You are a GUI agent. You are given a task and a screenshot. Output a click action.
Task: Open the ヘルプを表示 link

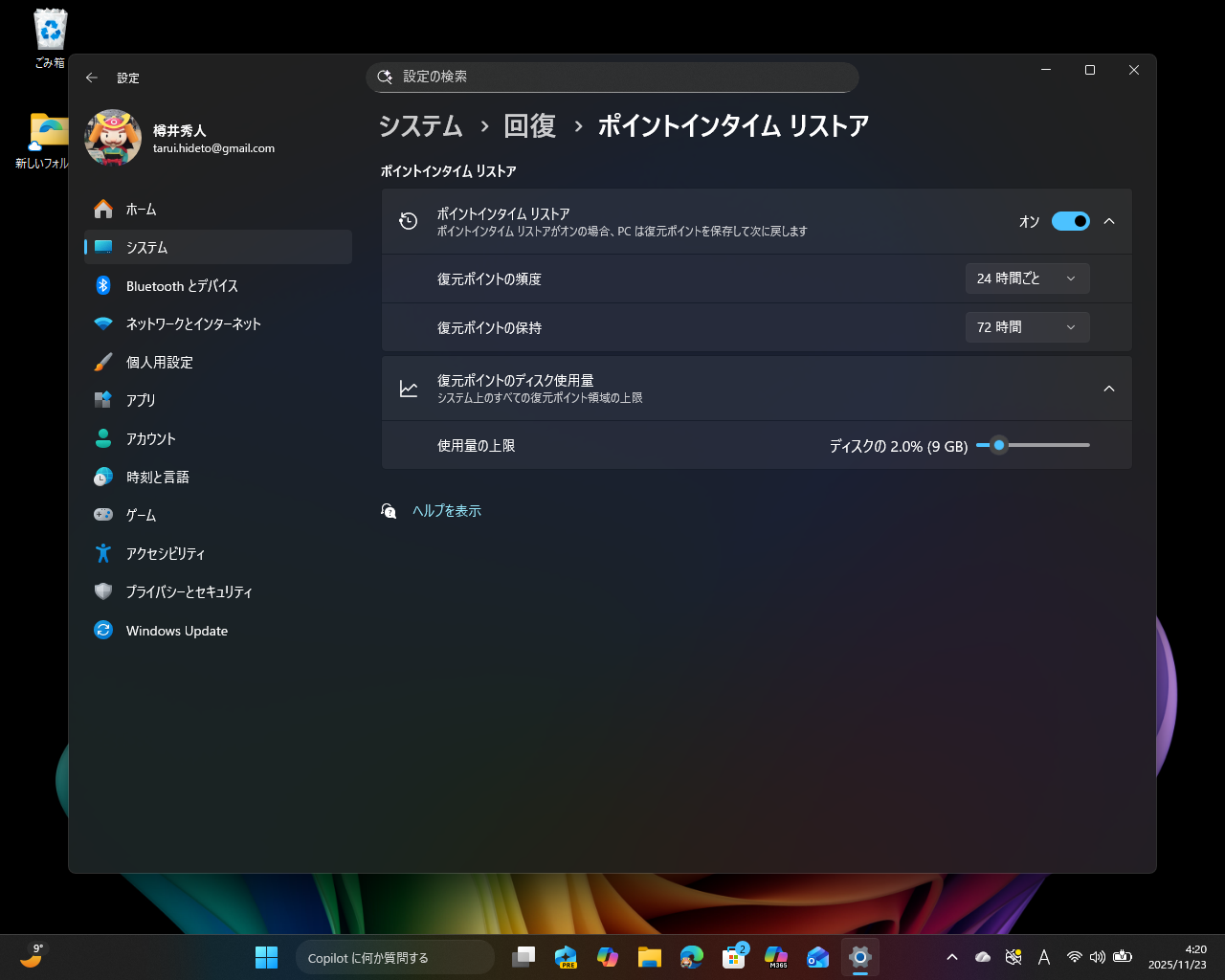coord(446,511)
